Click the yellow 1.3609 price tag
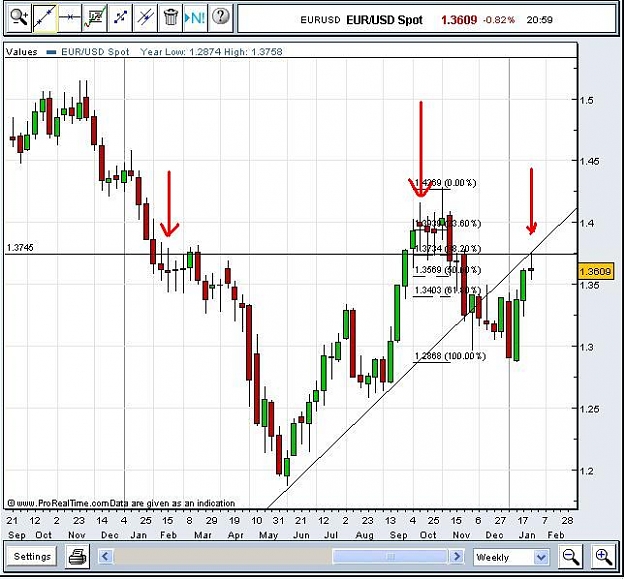The image size is (625, 579). [595, 272]
